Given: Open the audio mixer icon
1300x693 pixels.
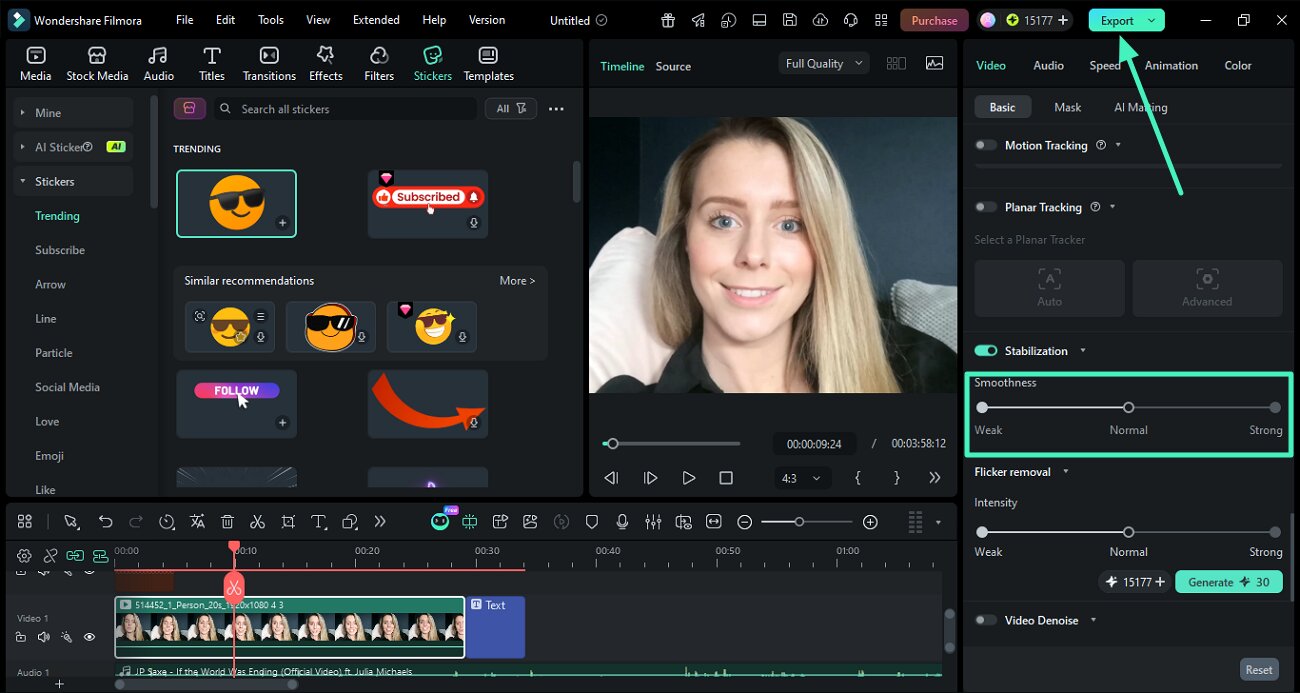Looking at the screenshot, I should [x=653, y=521].
